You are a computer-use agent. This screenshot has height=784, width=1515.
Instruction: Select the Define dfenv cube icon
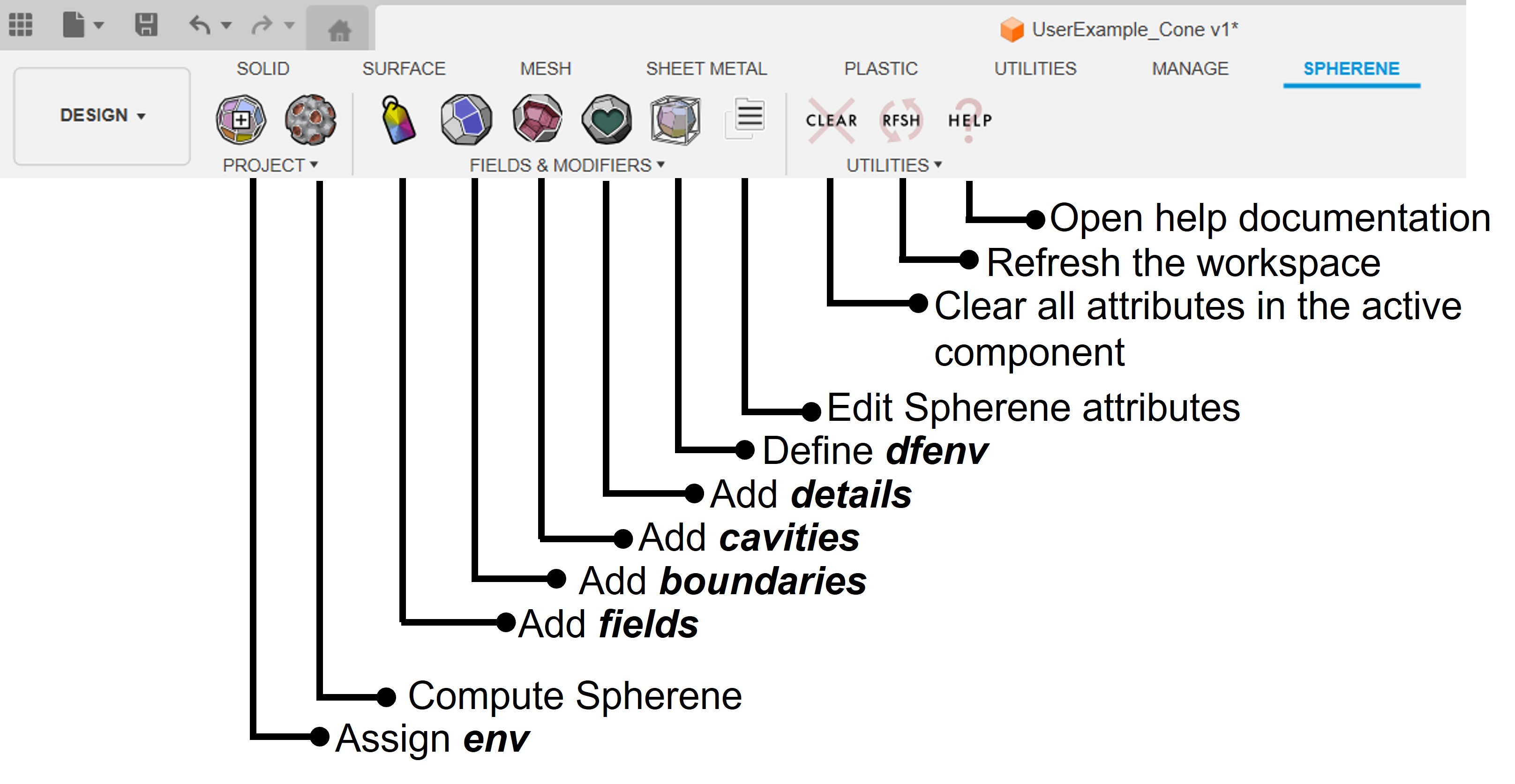tap(675, 120)
